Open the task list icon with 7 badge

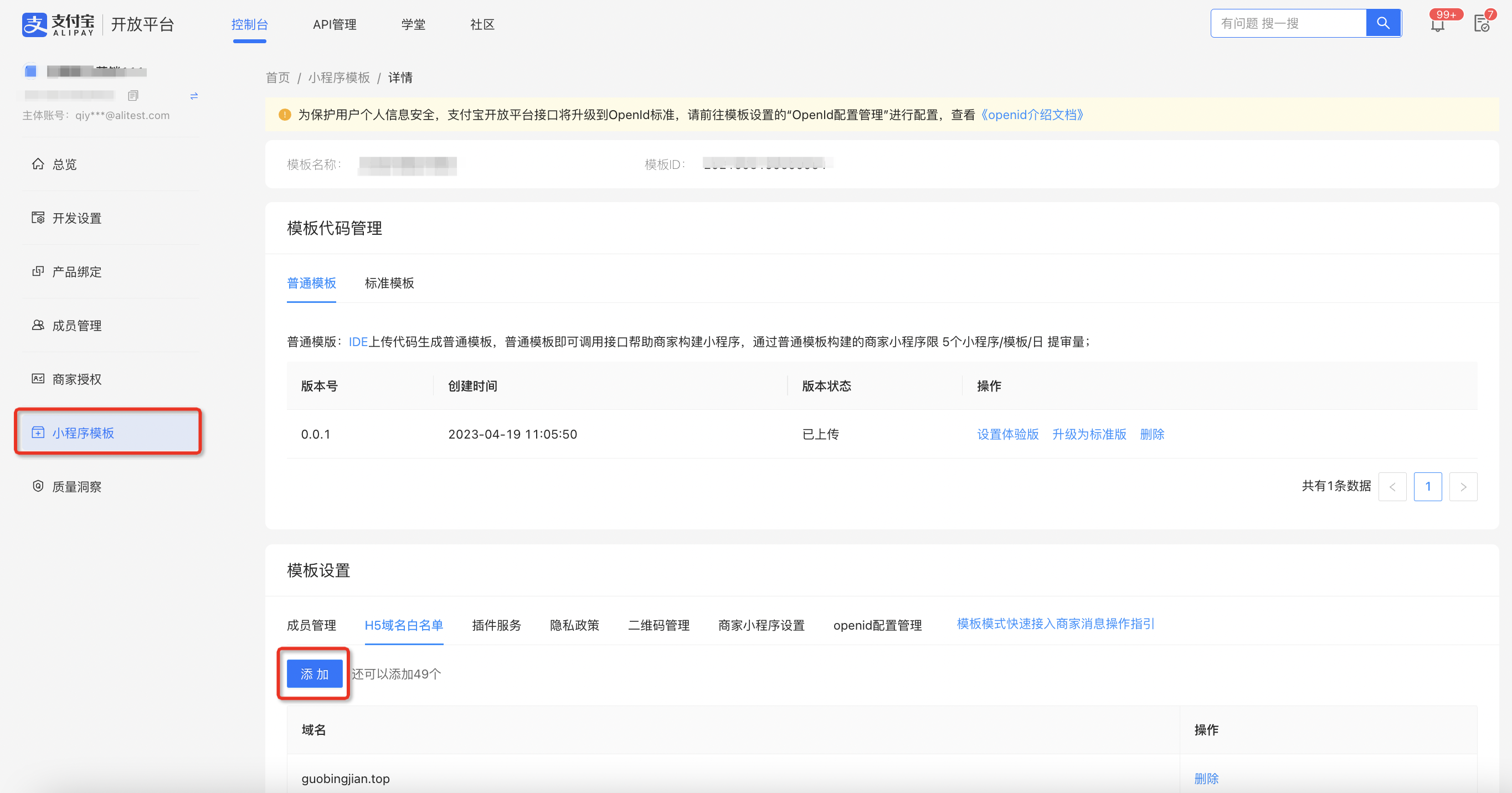coord(1482,24)
